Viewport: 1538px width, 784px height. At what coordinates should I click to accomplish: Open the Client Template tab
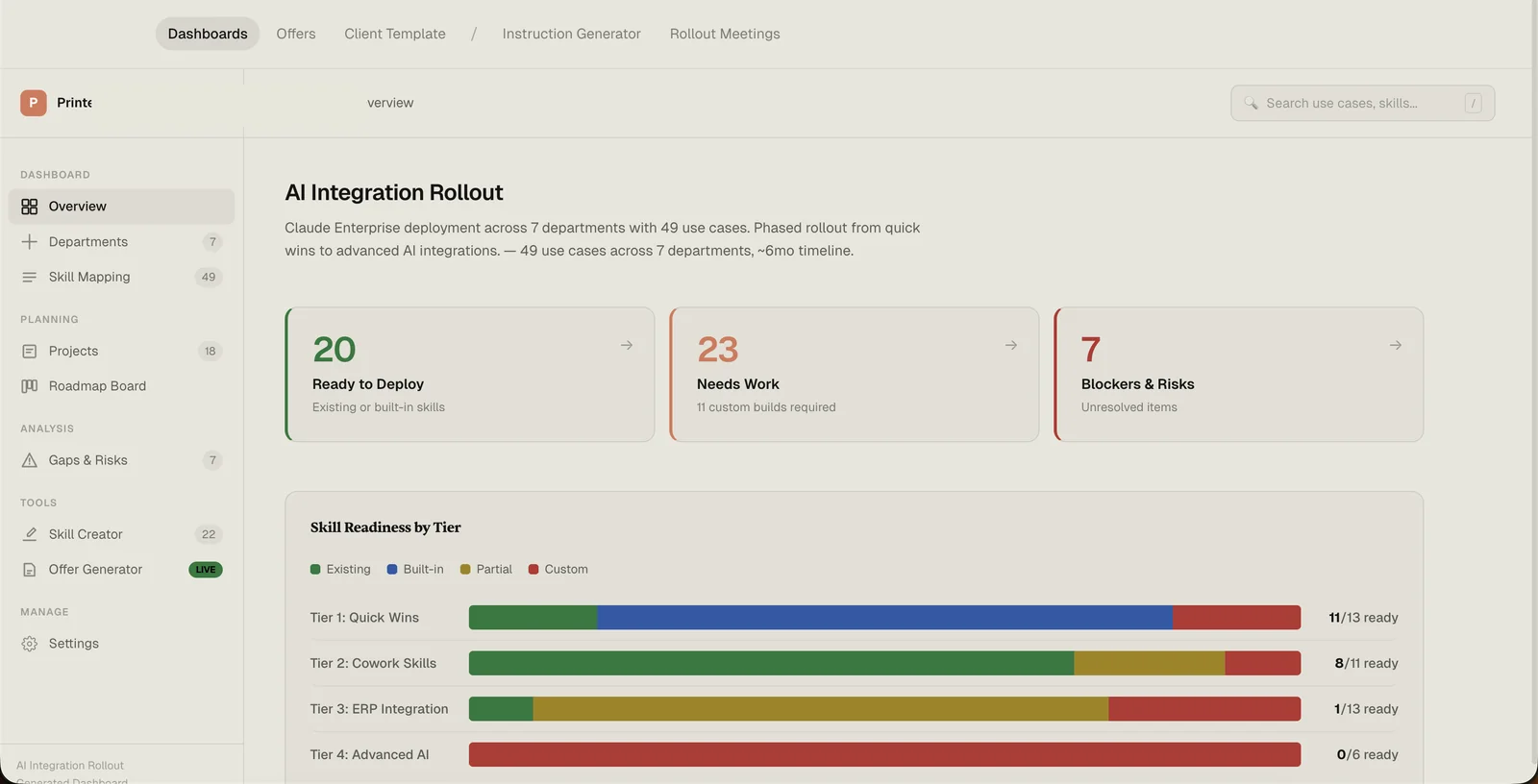pyautogui.click(x=395, y=34)
